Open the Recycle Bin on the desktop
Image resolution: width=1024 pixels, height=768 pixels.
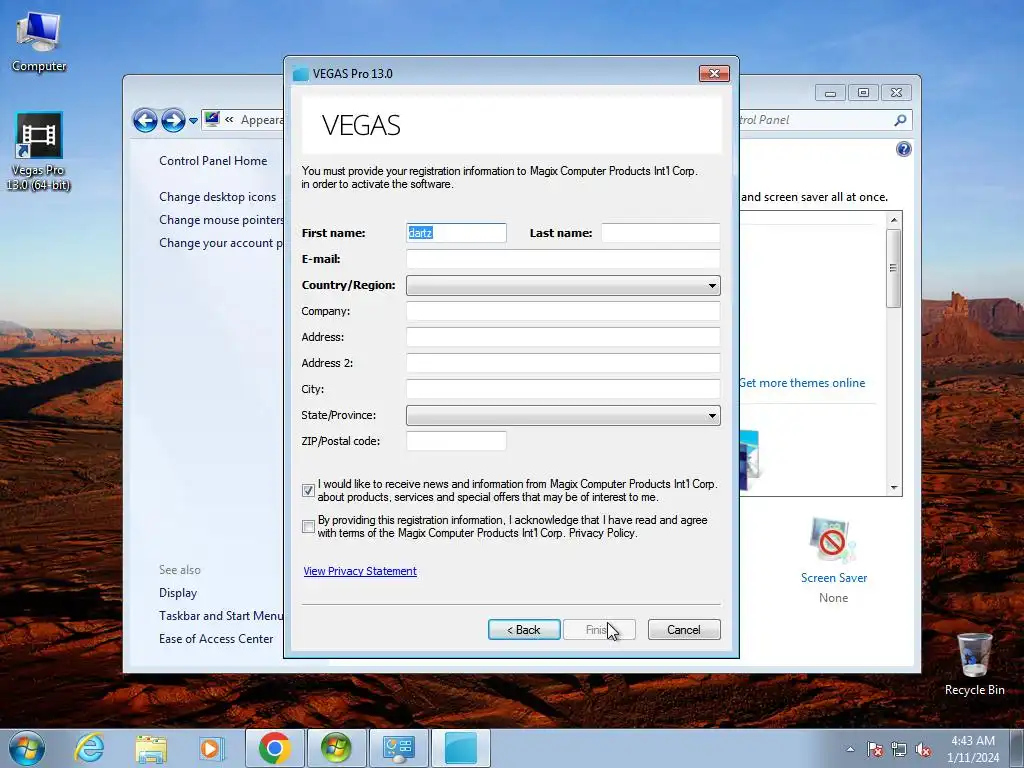[974, 664]
